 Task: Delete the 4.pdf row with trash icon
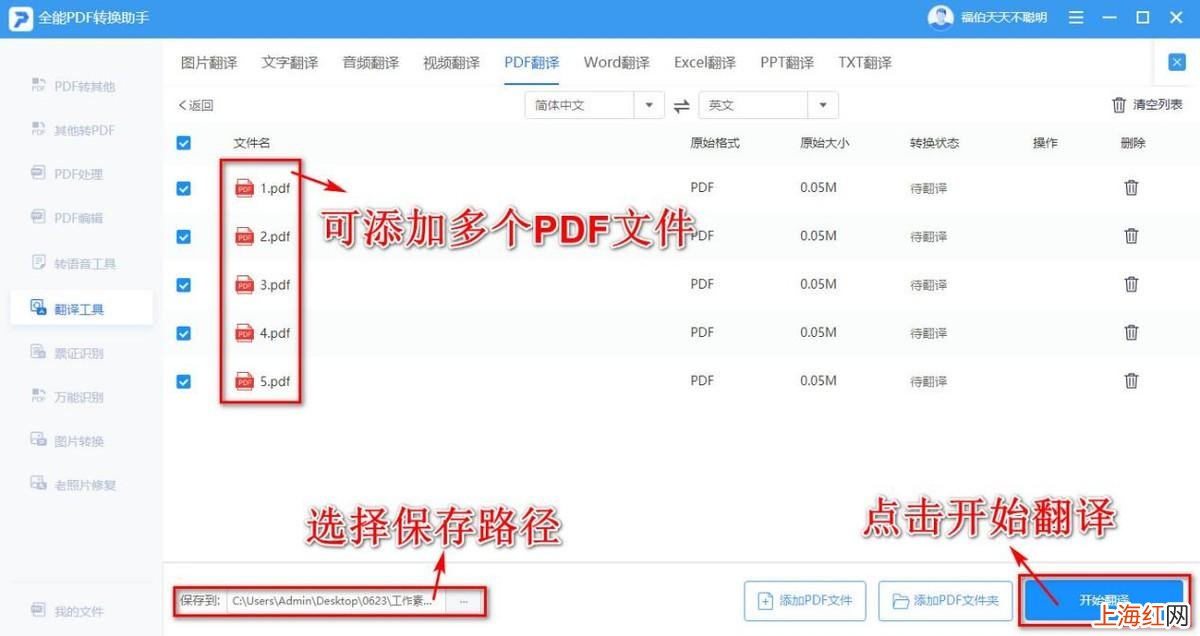coord(1131,332)
